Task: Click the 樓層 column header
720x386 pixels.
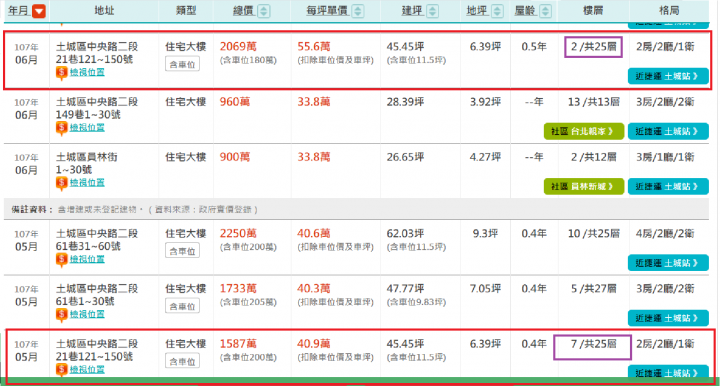Action: 593,11
